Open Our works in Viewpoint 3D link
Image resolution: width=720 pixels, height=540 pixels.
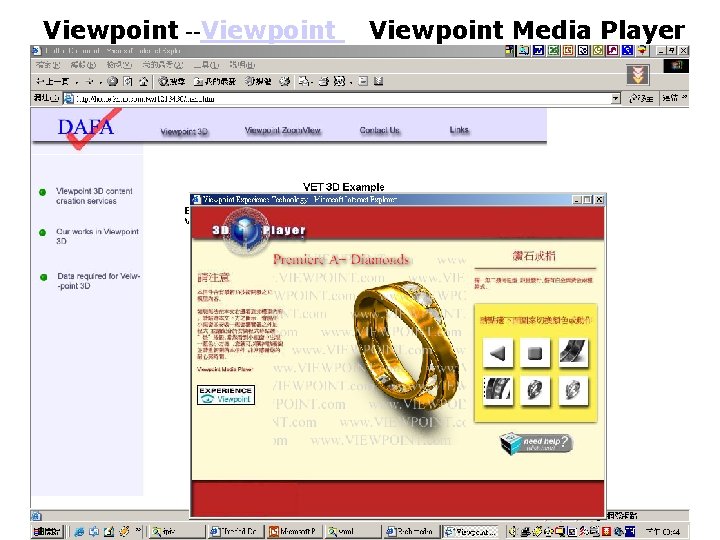click(x=97, y=236)
